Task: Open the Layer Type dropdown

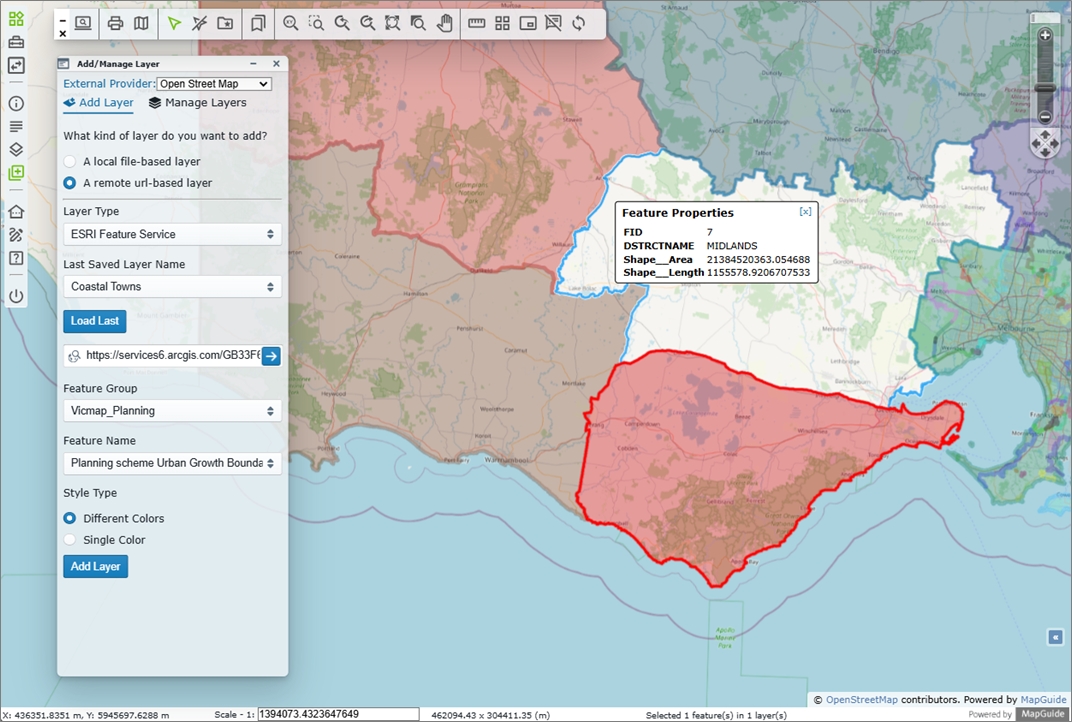Action: (x=172, y=234)
